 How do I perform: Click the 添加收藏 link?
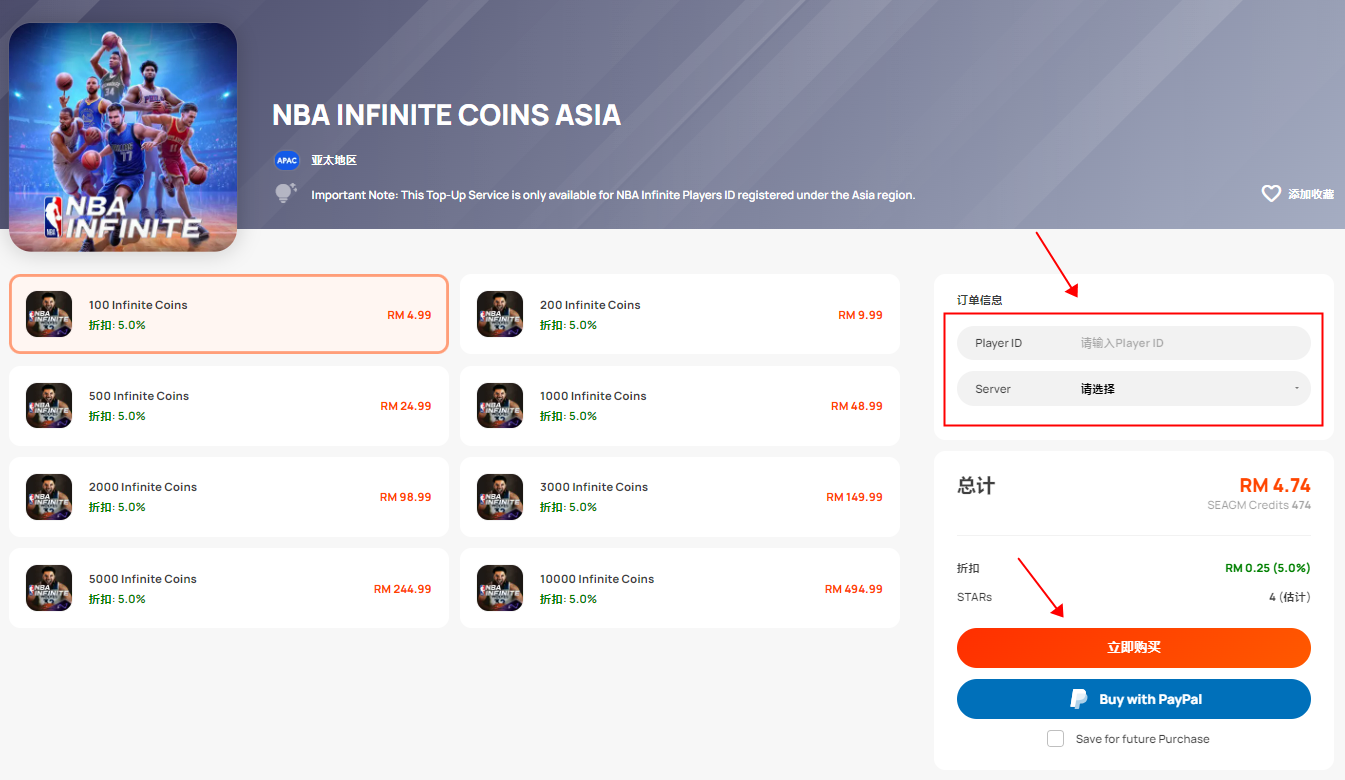pyautogui.click(x=1311, y=194)
